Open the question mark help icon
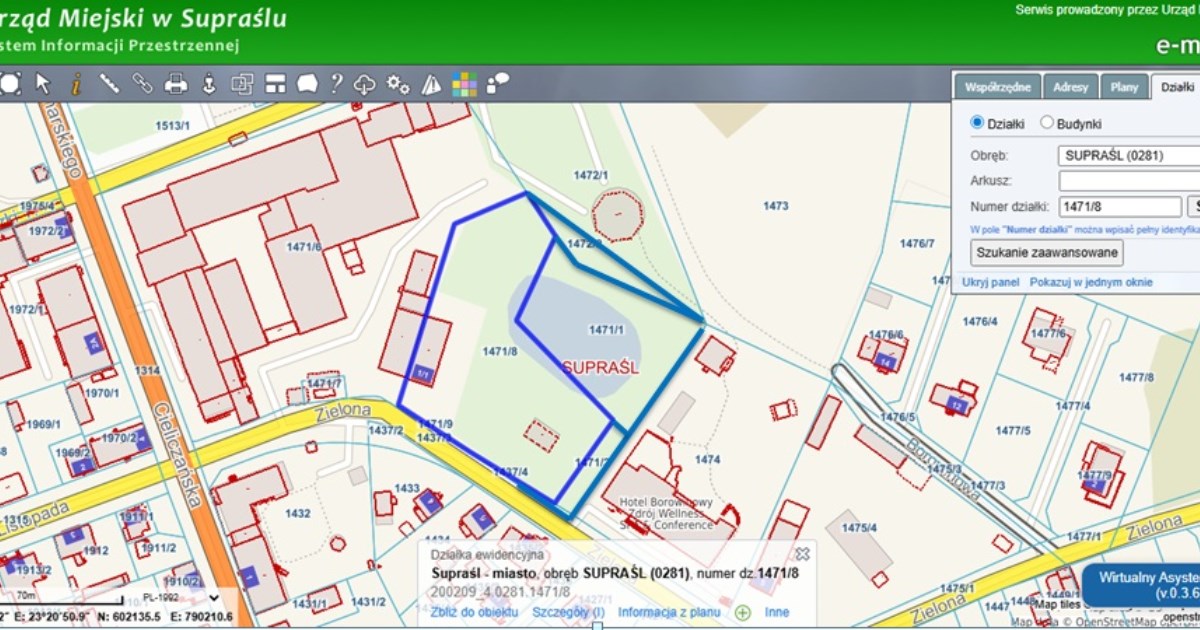This screenshot has width=1200, height=630. click(337, 84)
